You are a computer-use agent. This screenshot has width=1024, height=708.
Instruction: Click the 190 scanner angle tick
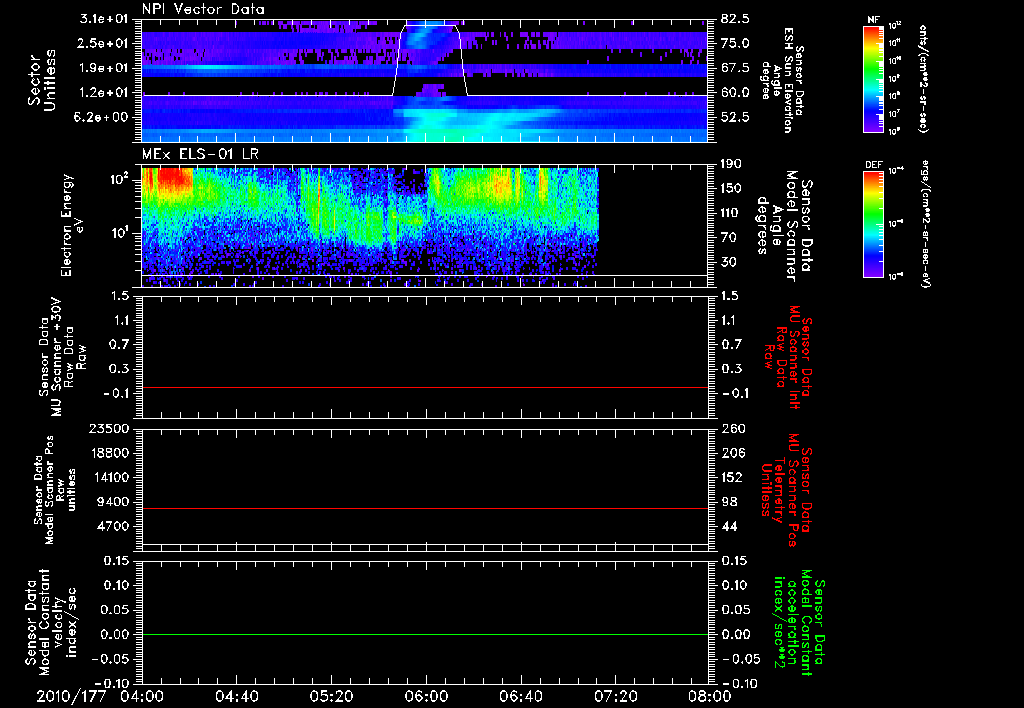pos(732,163)
